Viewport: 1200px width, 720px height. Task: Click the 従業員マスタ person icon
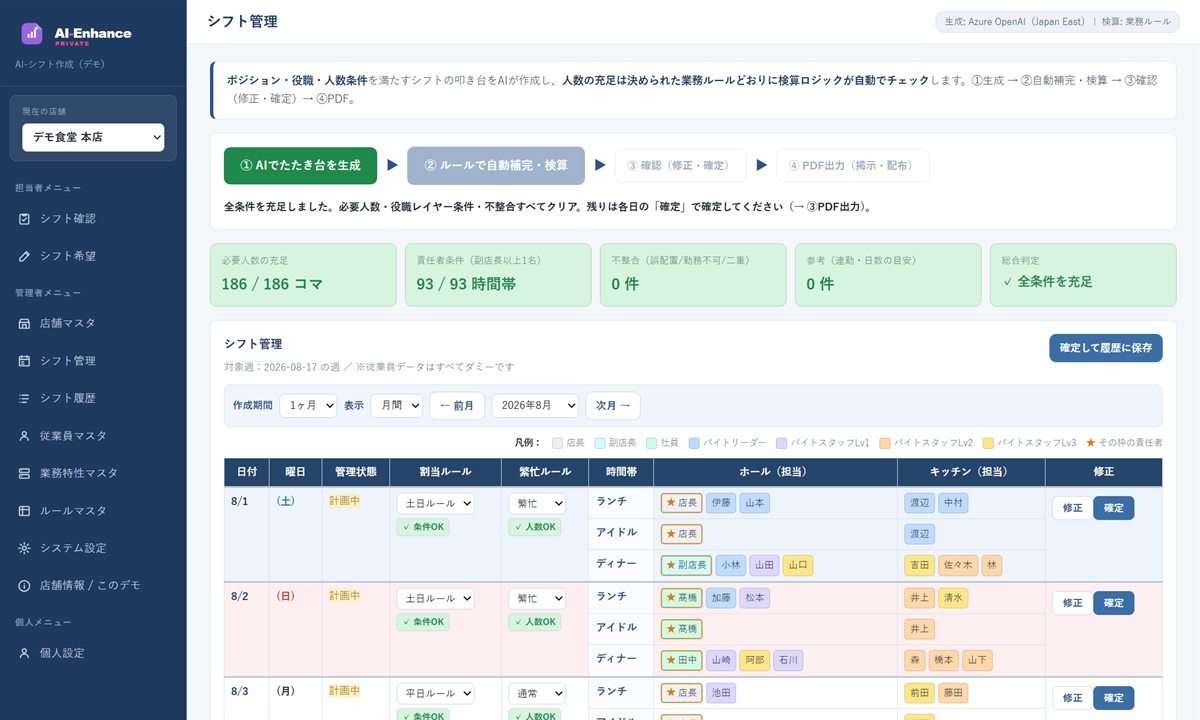coord(25,436)
